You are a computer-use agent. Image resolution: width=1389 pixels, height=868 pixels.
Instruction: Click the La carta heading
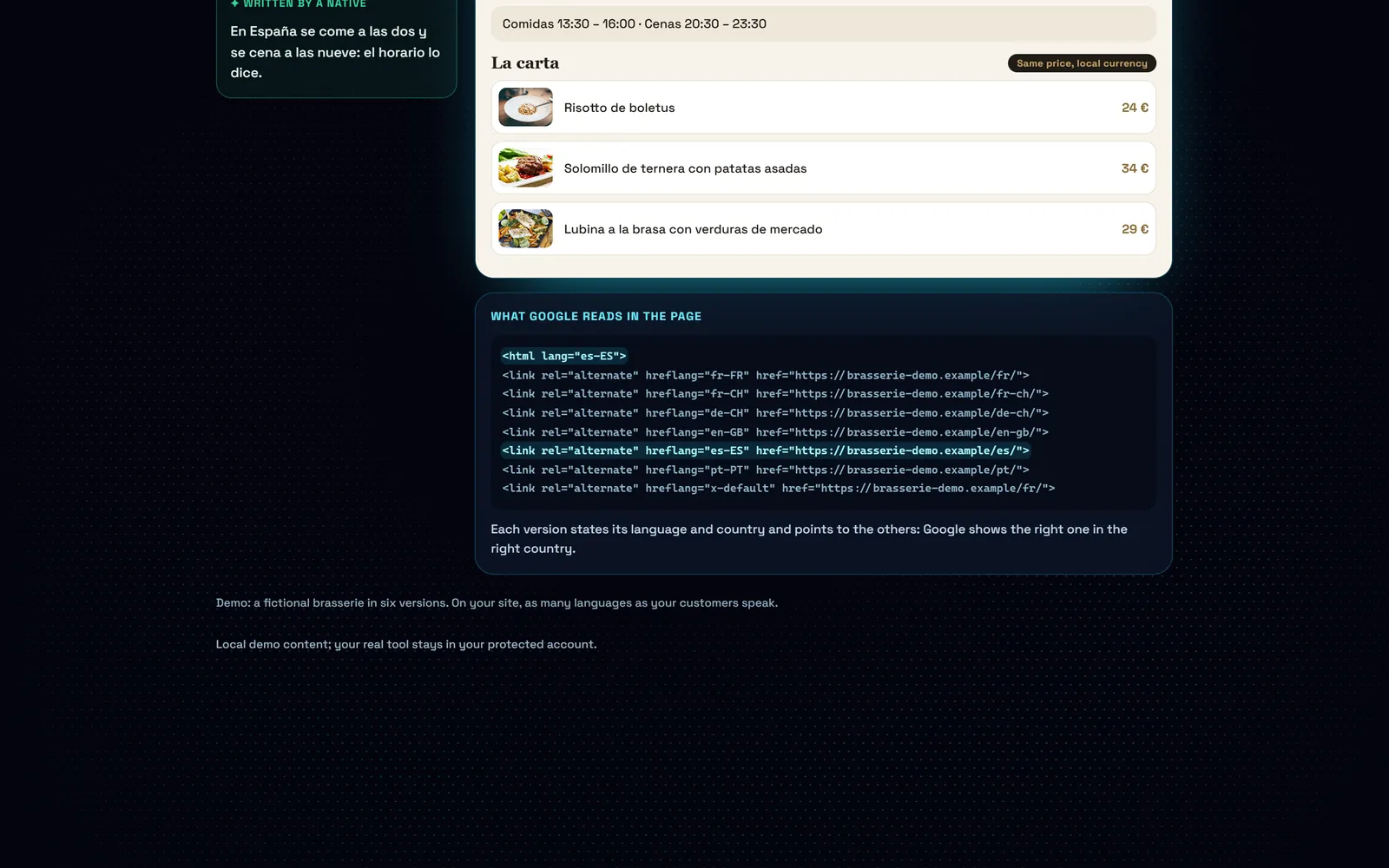click(525, 62)
